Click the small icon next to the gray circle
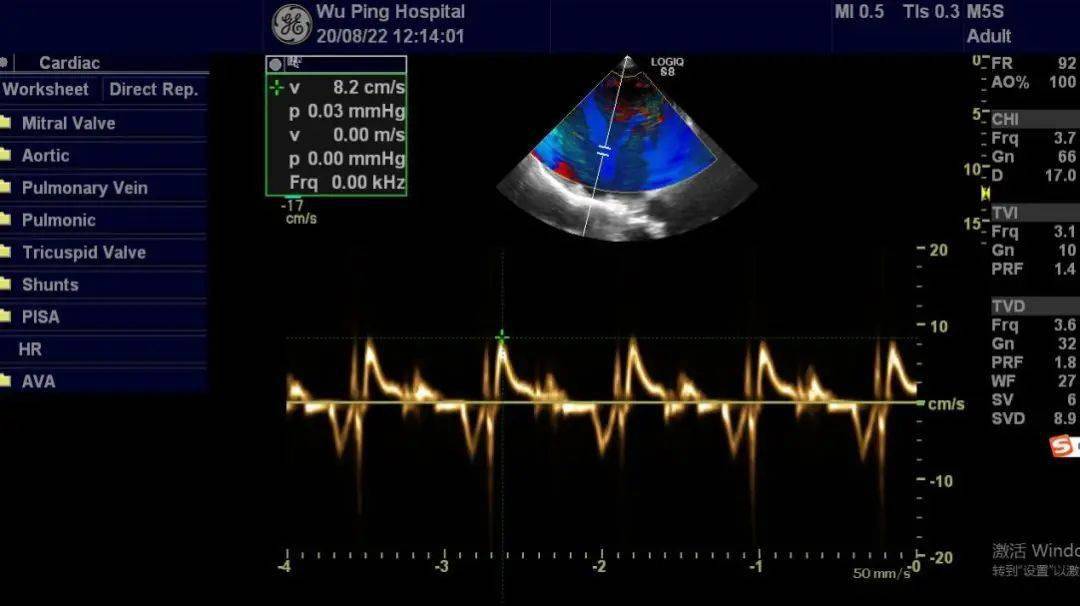This screenshot has height=606, width=1080. coord(294,63)
